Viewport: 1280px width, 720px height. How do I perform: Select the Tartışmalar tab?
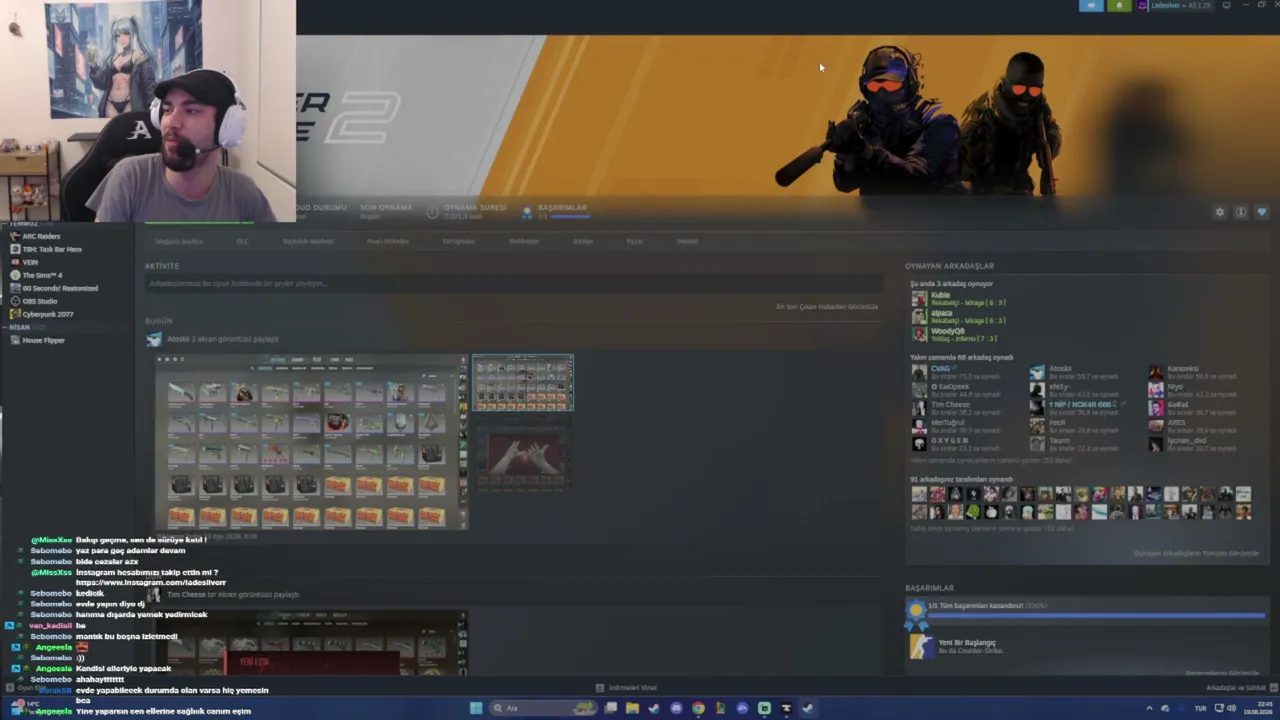pos(459,241)
